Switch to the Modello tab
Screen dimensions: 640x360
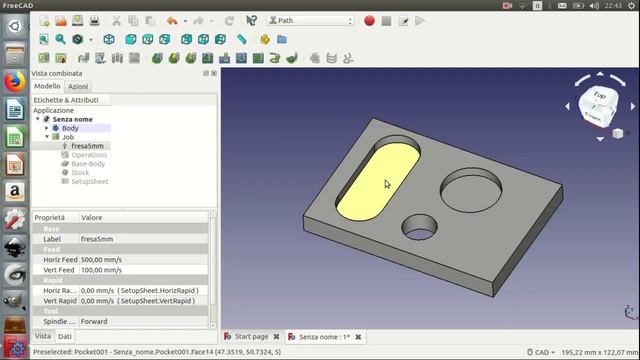pos(47,86)
